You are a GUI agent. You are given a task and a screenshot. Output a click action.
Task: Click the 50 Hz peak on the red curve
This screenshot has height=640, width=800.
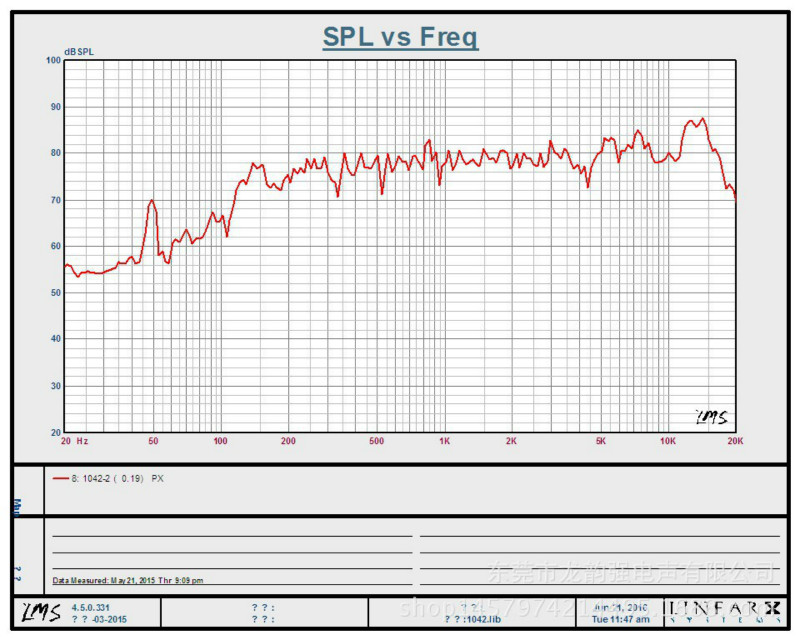coord(152,201)
